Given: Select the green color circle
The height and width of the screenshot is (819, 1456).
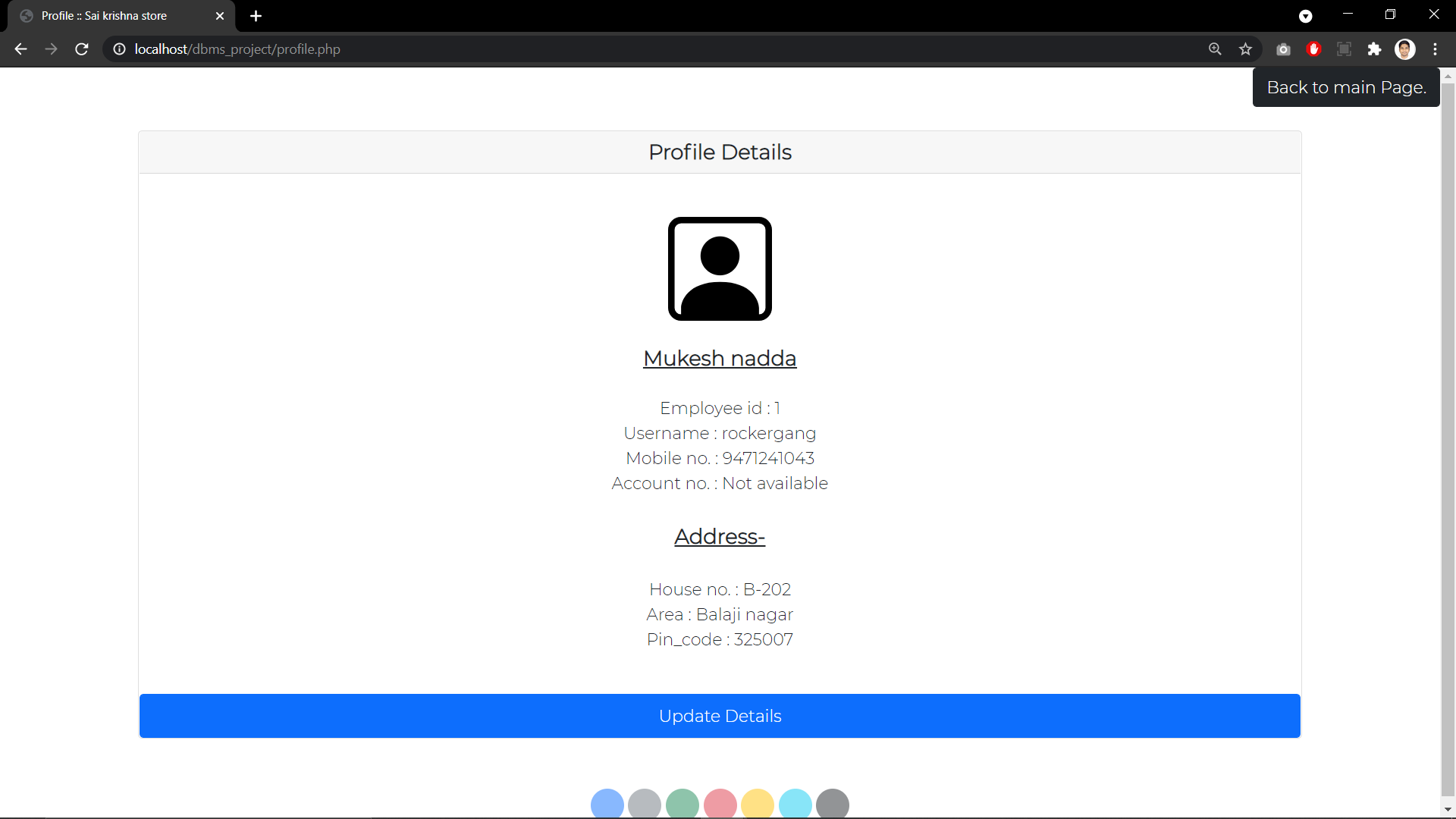Looking at the screenshot, I should [x=682, y=804].
